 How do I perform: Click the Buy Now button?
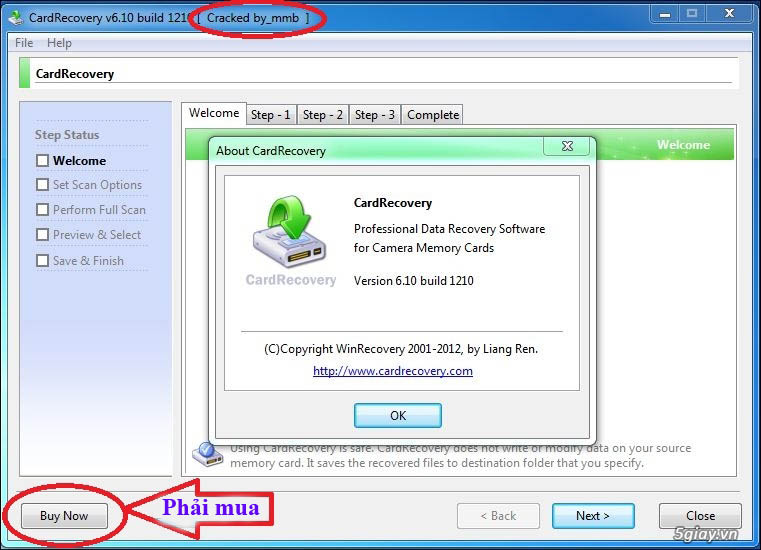[64, 516]
